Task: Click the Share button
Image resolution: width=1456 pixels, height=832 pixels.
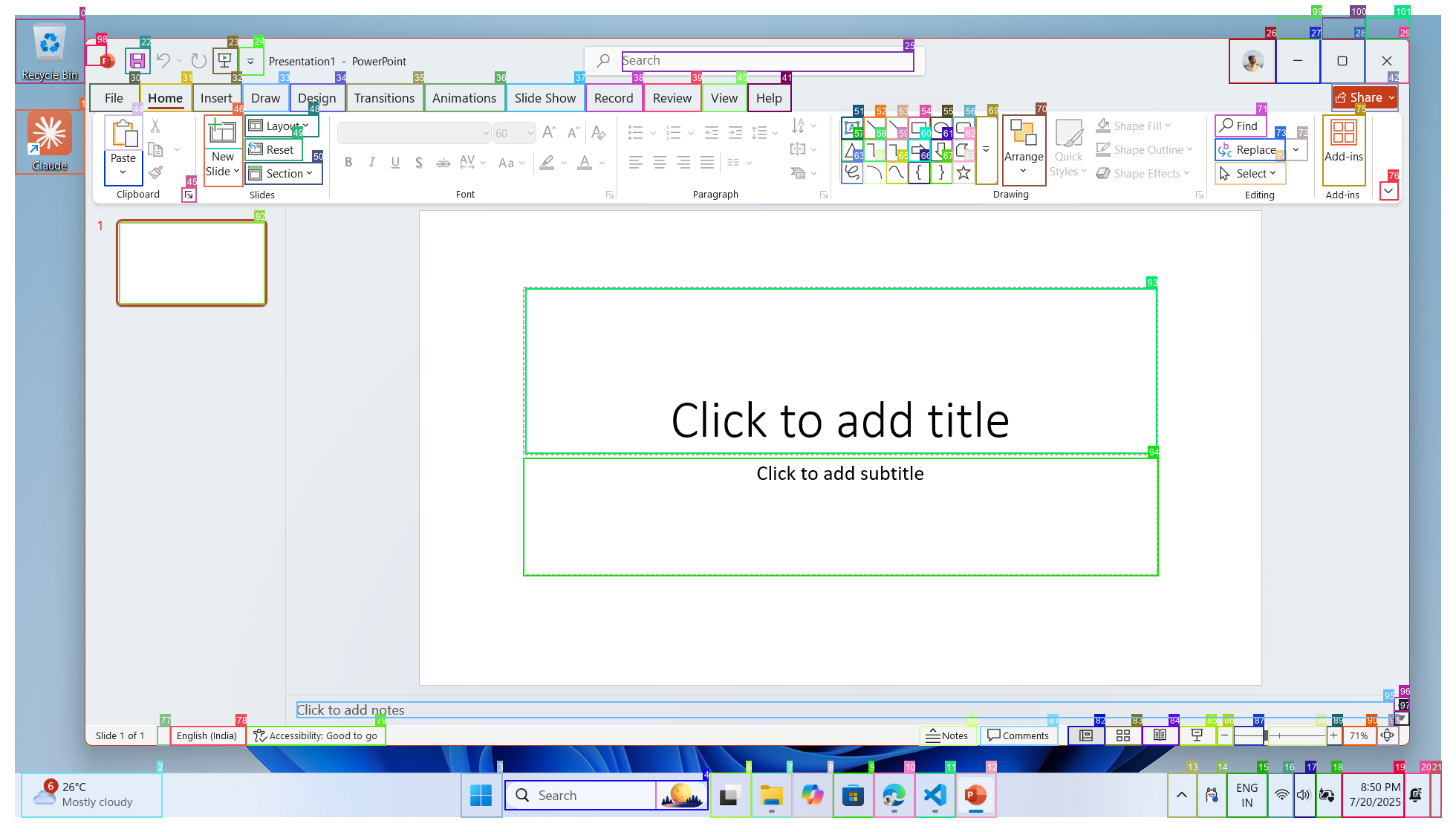Action: pos(1365,97)
